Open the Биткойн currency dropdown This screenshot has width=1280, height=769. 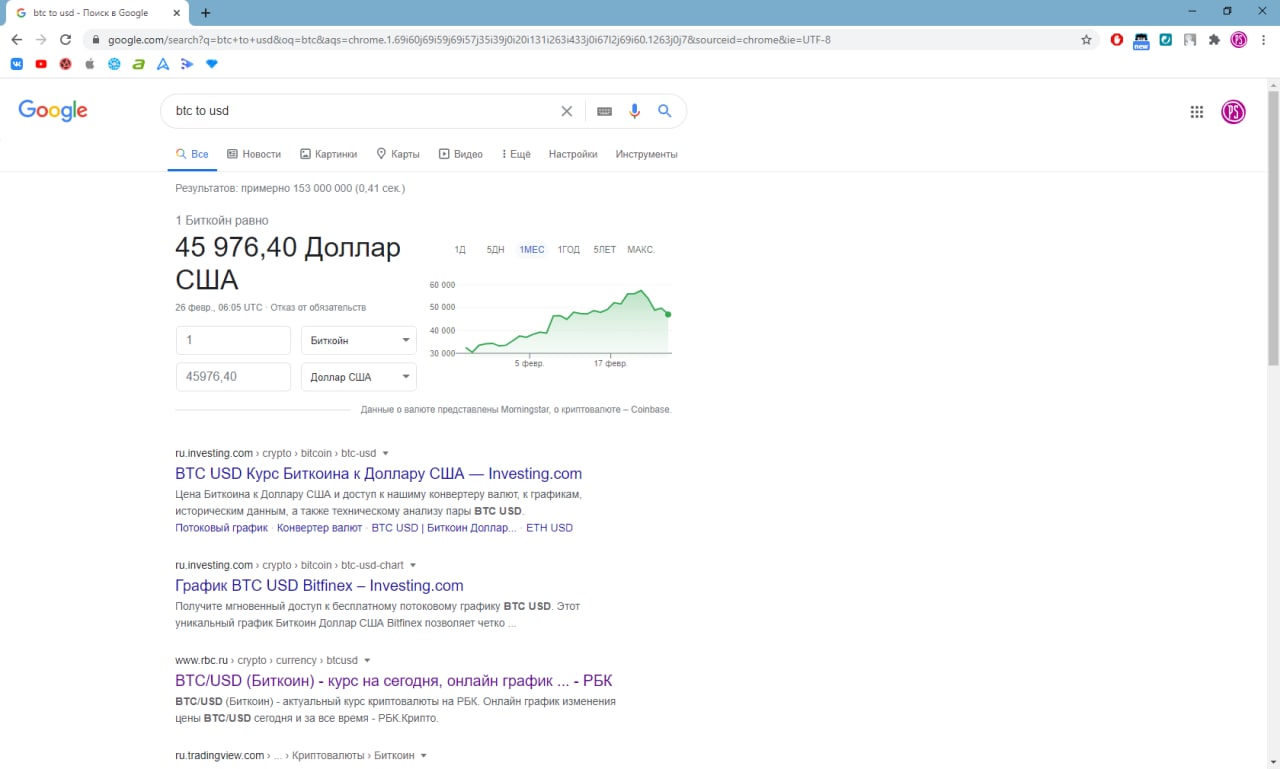click(359, 340)
